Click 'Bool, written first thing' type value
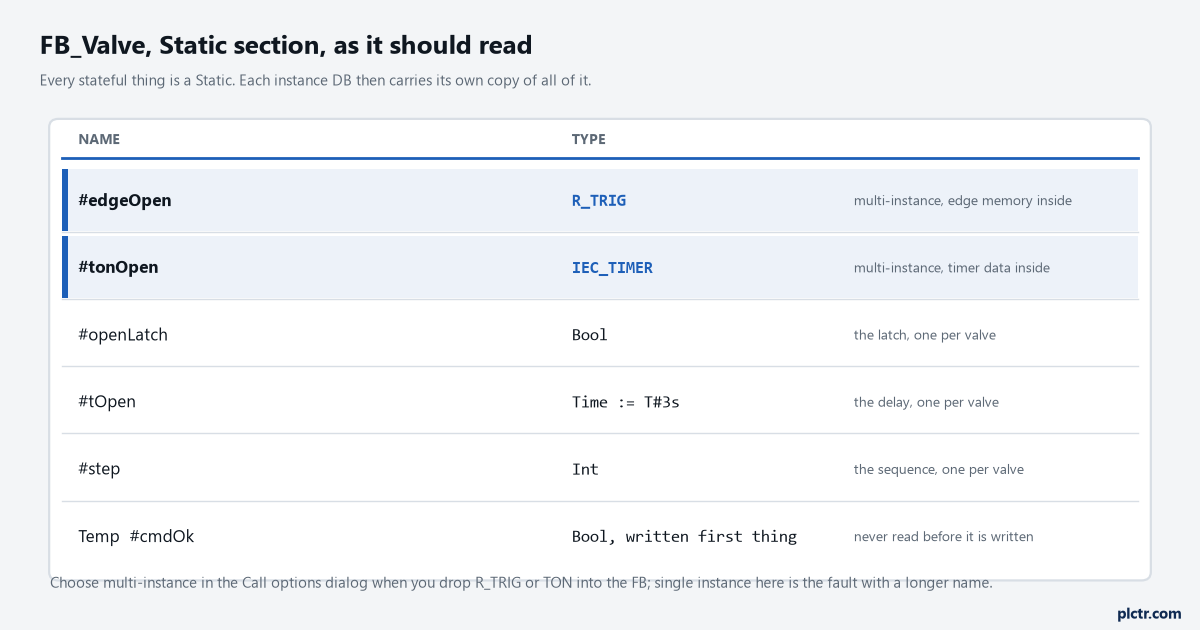This screenshot has width=1200, height=630. (684, 536)
